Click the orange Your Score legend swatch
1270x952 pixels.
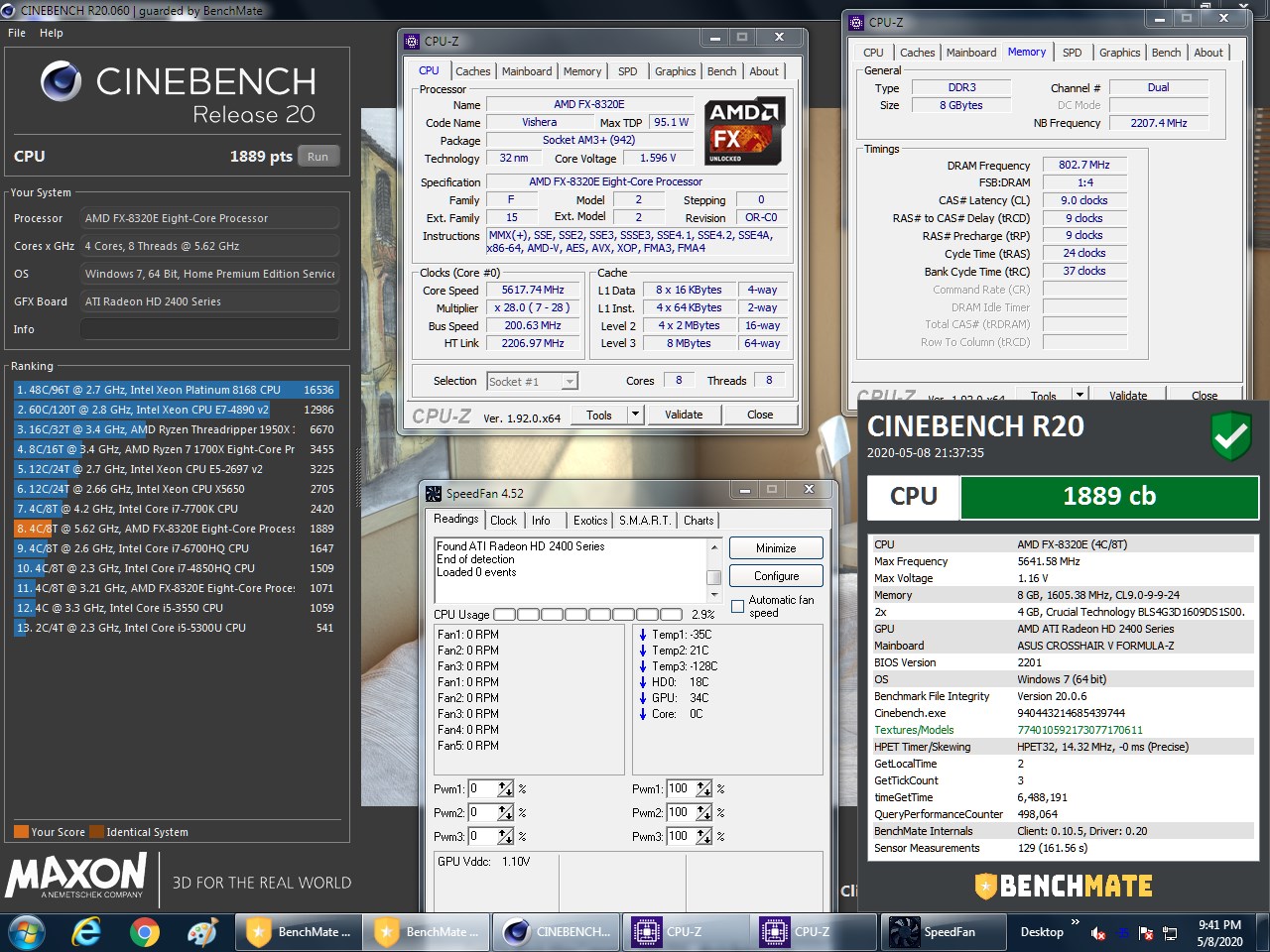point(21,832)
